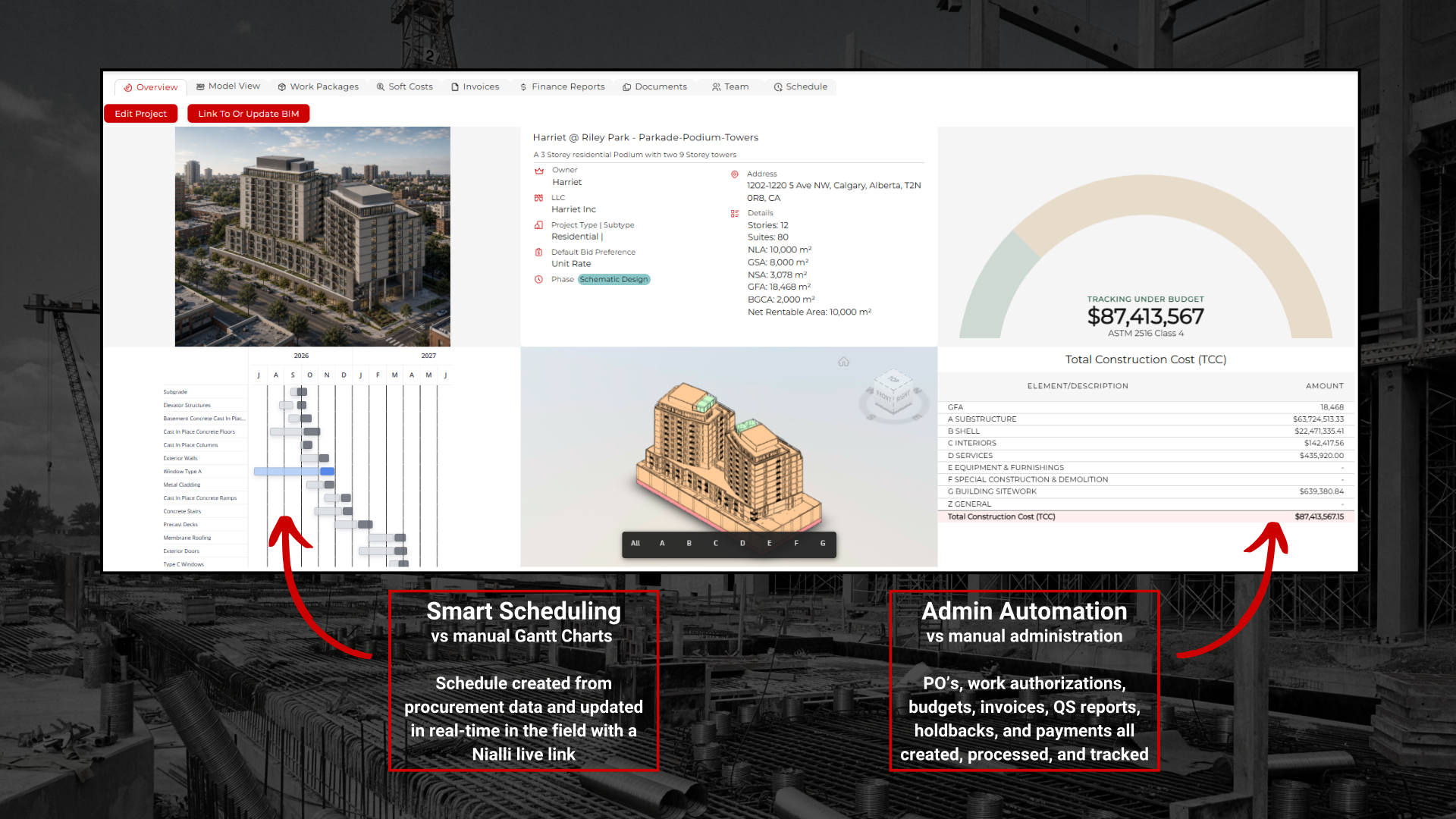Click the Precast Decks Gantt bar
1456x819 pixels.
pos(354,525)
